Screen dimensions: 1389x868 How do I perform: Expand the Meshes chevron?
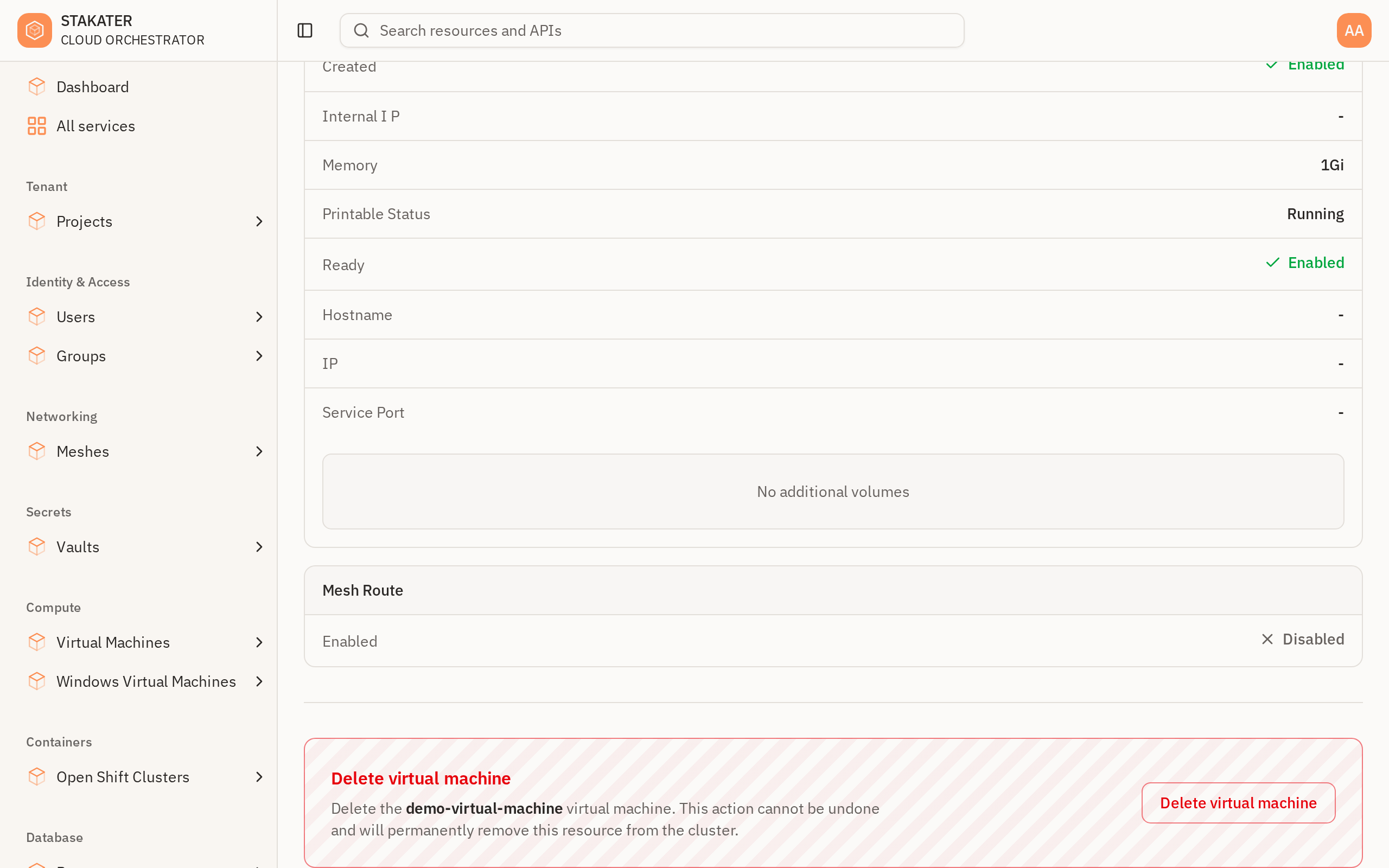pyautogui.click(x=259, y=451)
